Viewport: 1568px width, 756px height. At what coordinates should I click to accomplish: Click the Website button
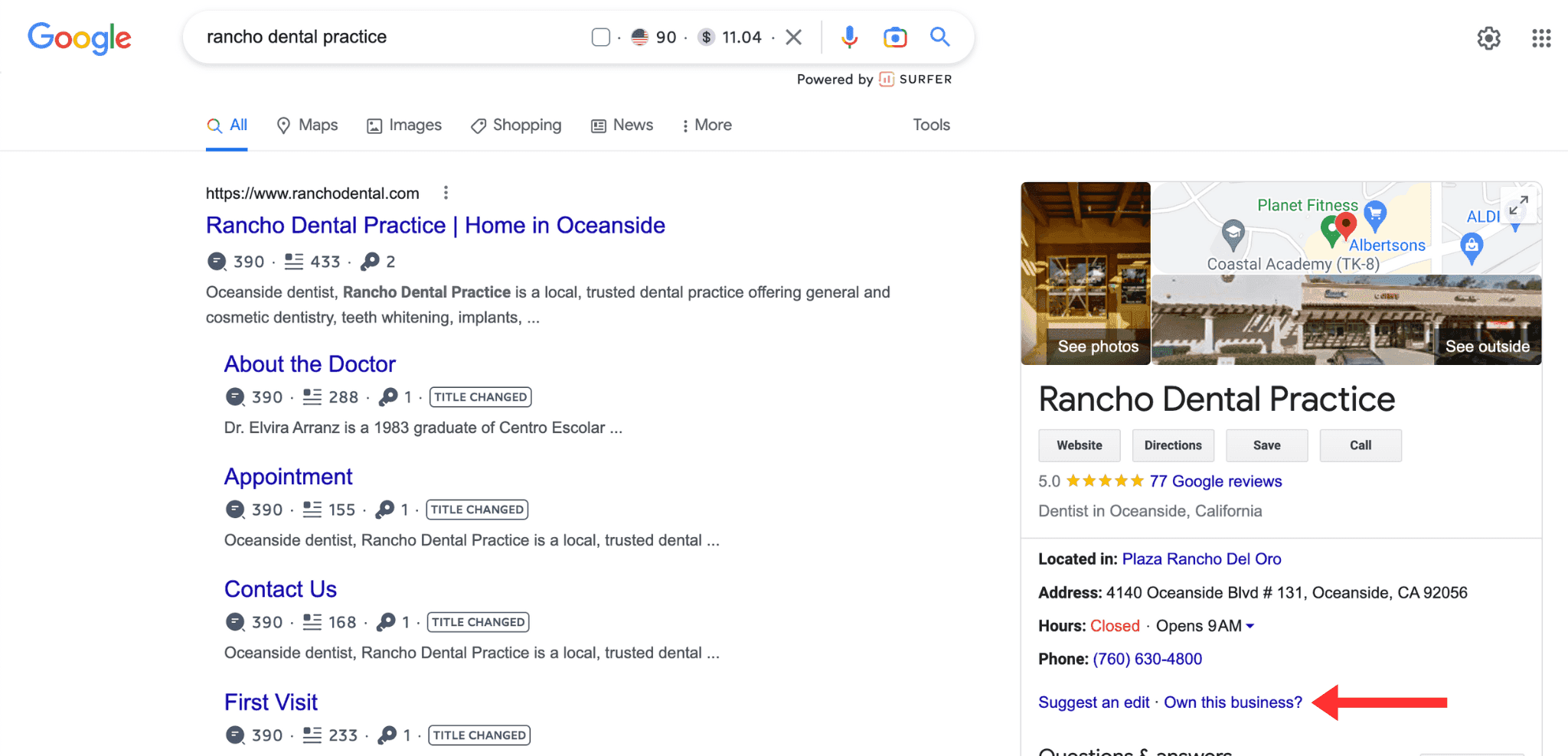click(1080, 445)
